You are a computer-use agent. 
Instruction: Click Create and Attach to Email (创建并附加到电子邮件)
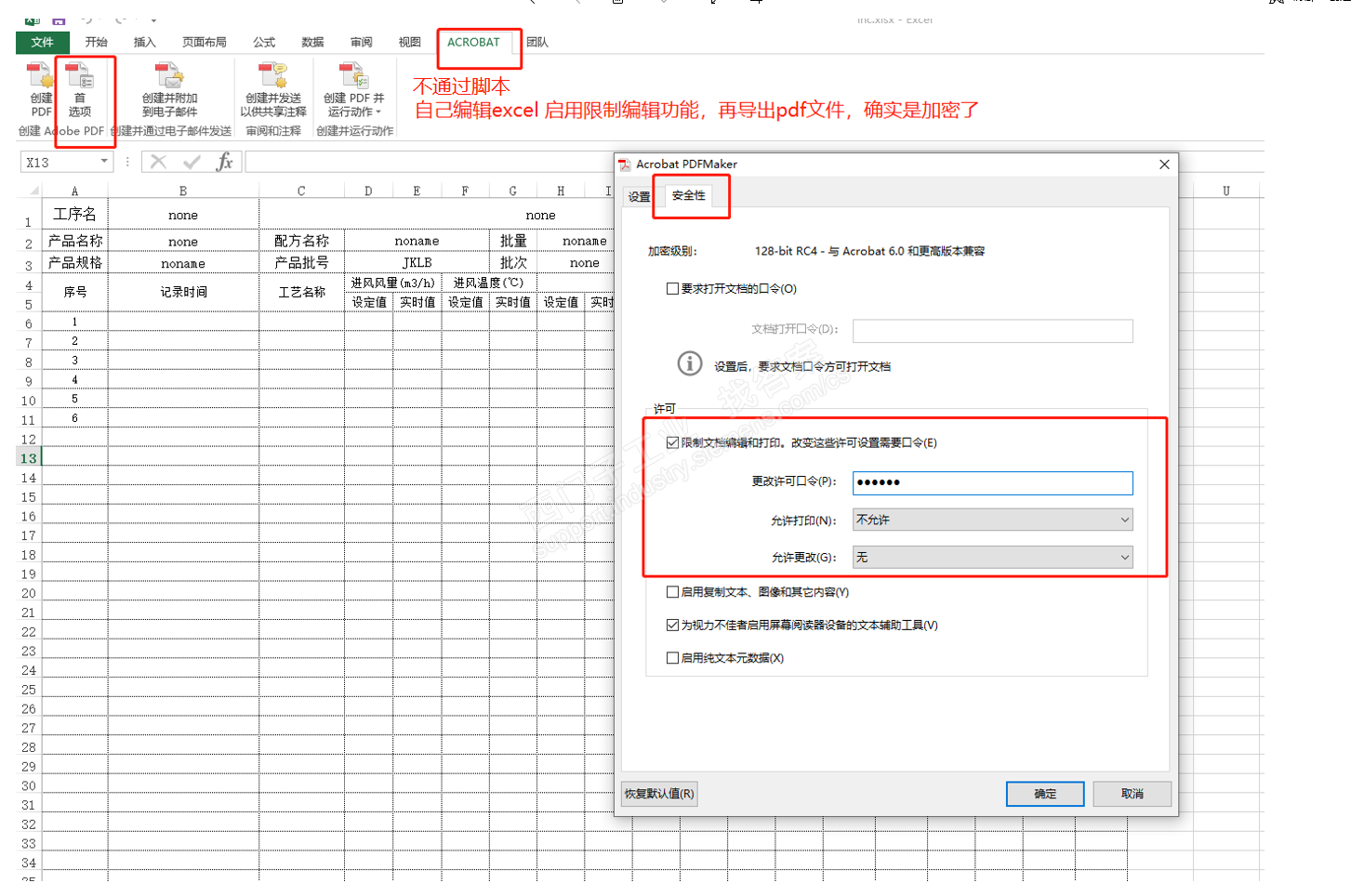[x=169, y=89]
